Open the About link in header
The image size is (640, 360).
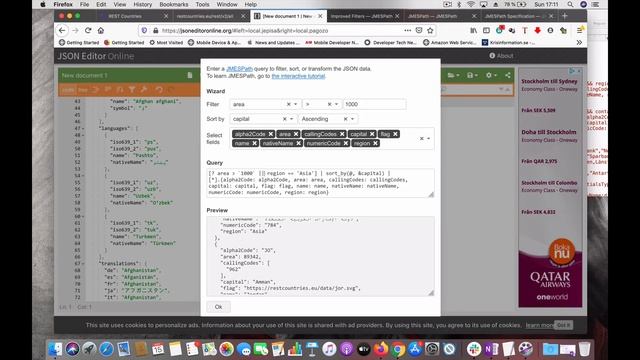501,56
